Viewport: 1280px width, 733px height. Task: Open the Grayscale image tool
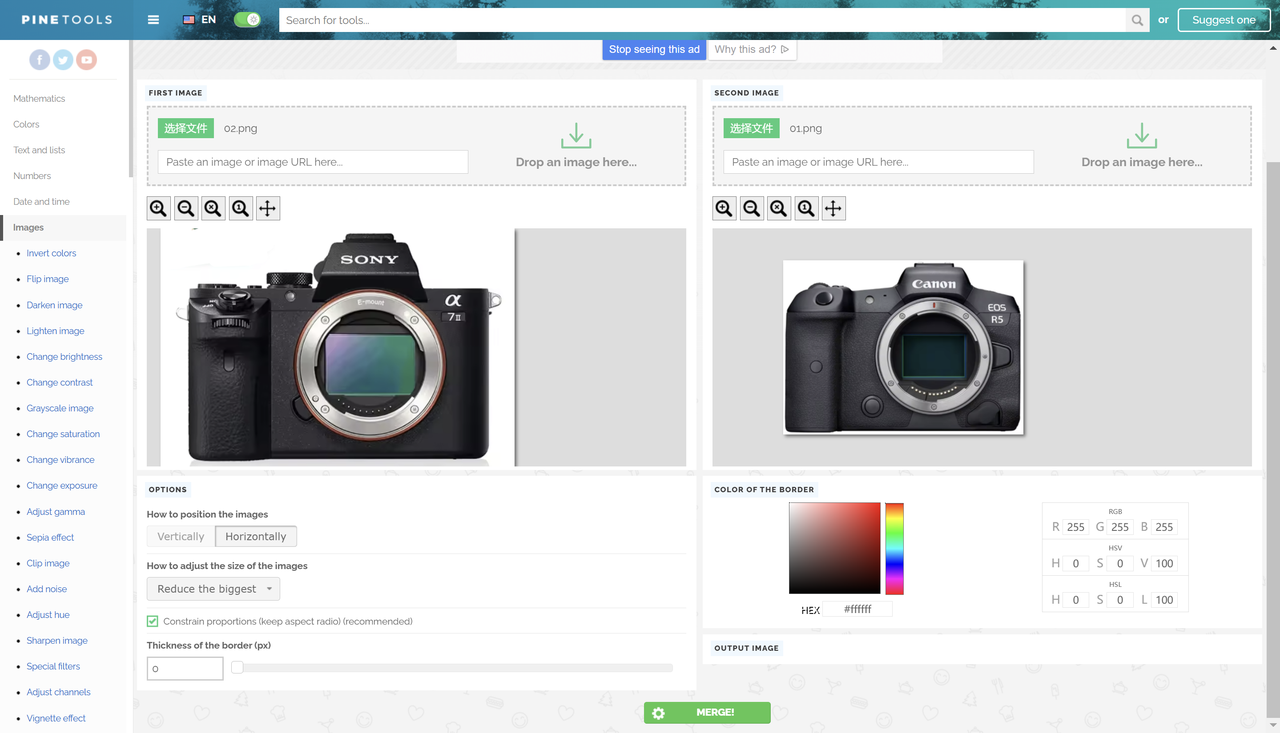pos(60,408)
